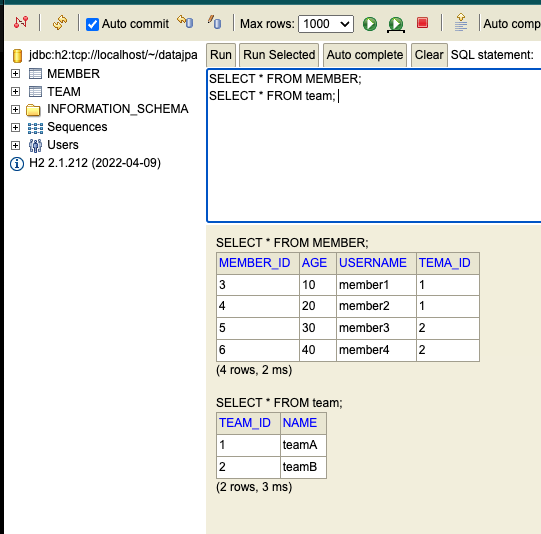
Task: Click the Clear button
Action: [429, 55]
